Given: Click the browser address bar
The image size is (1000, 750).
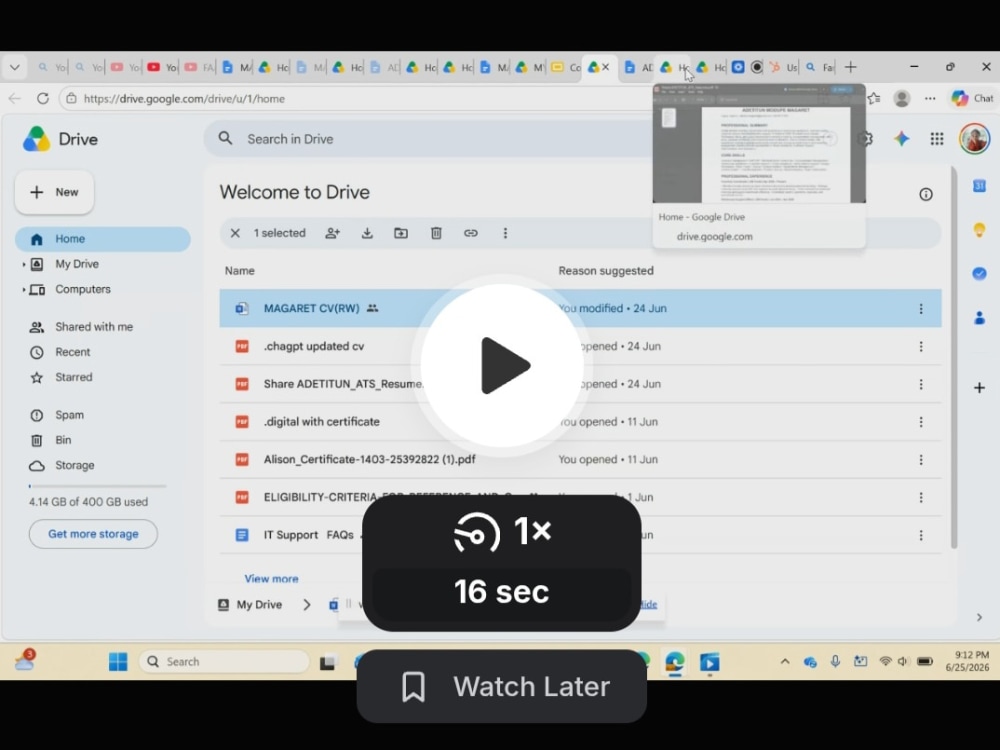Looking at the screenshot, I should 357,99.
